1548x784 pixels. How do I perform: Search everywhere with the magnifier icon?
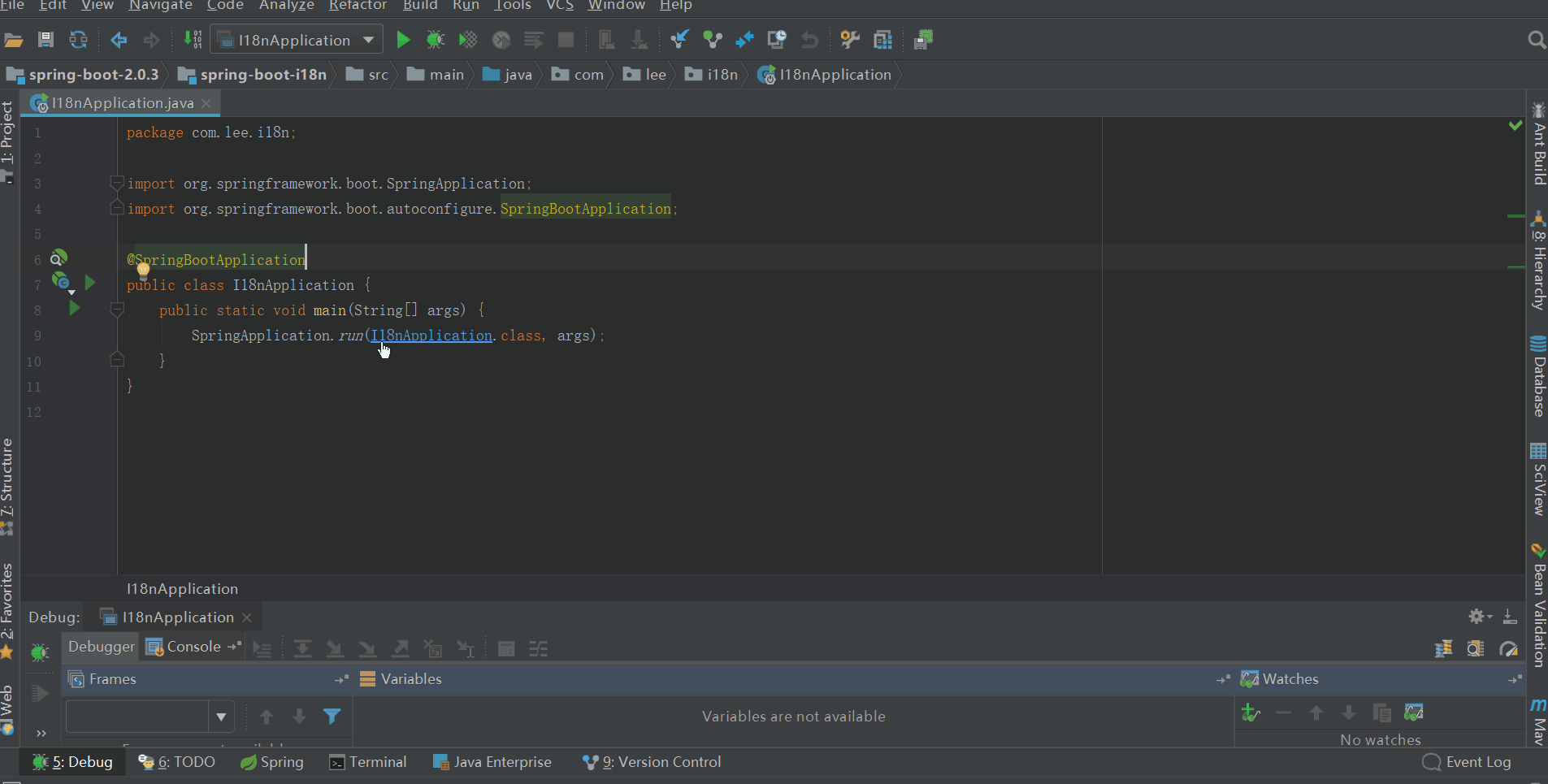[x=1536, y=40]
